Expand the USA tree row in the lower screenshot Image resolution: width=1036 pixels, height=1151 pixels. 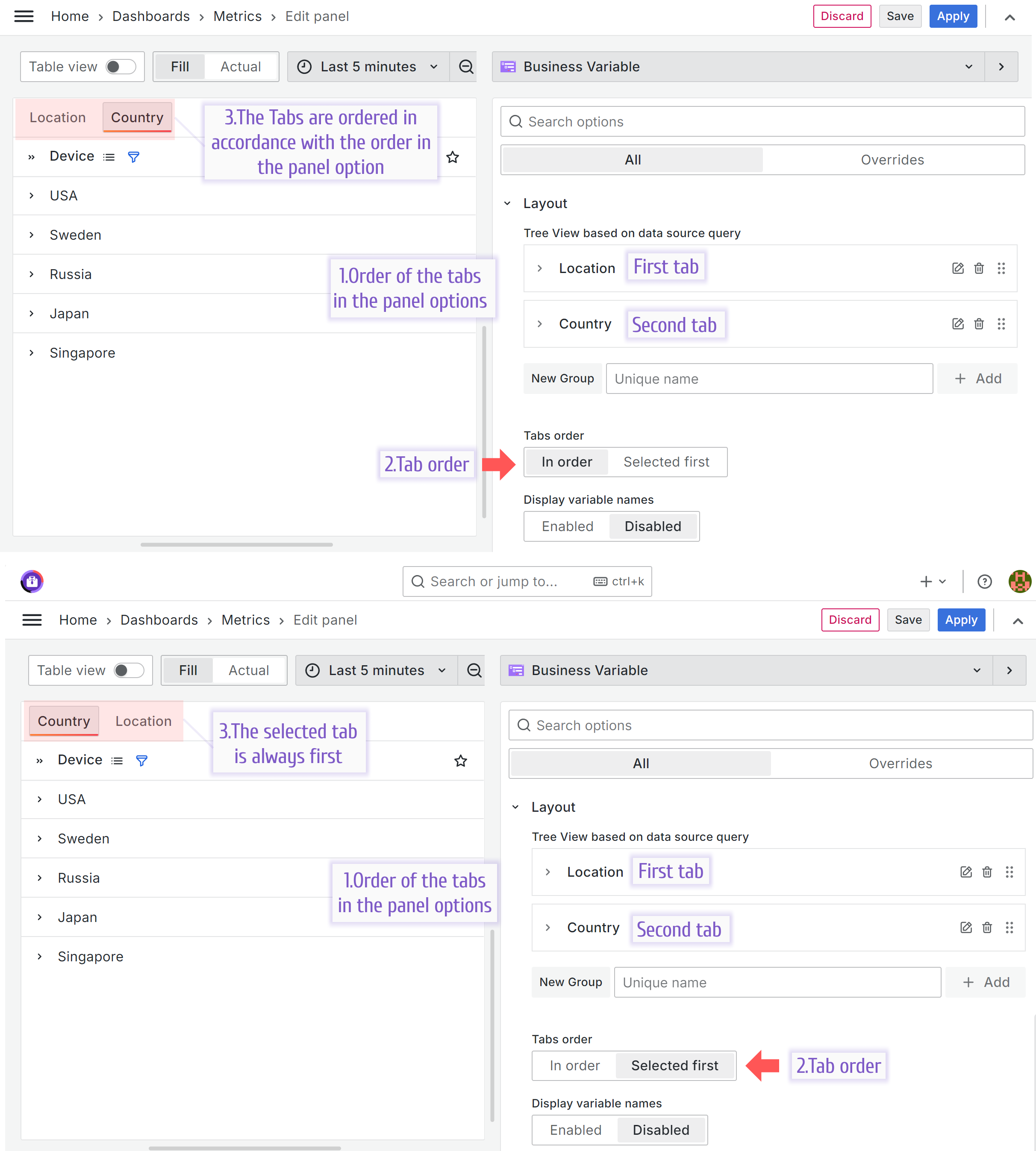(x=39, y=799)
